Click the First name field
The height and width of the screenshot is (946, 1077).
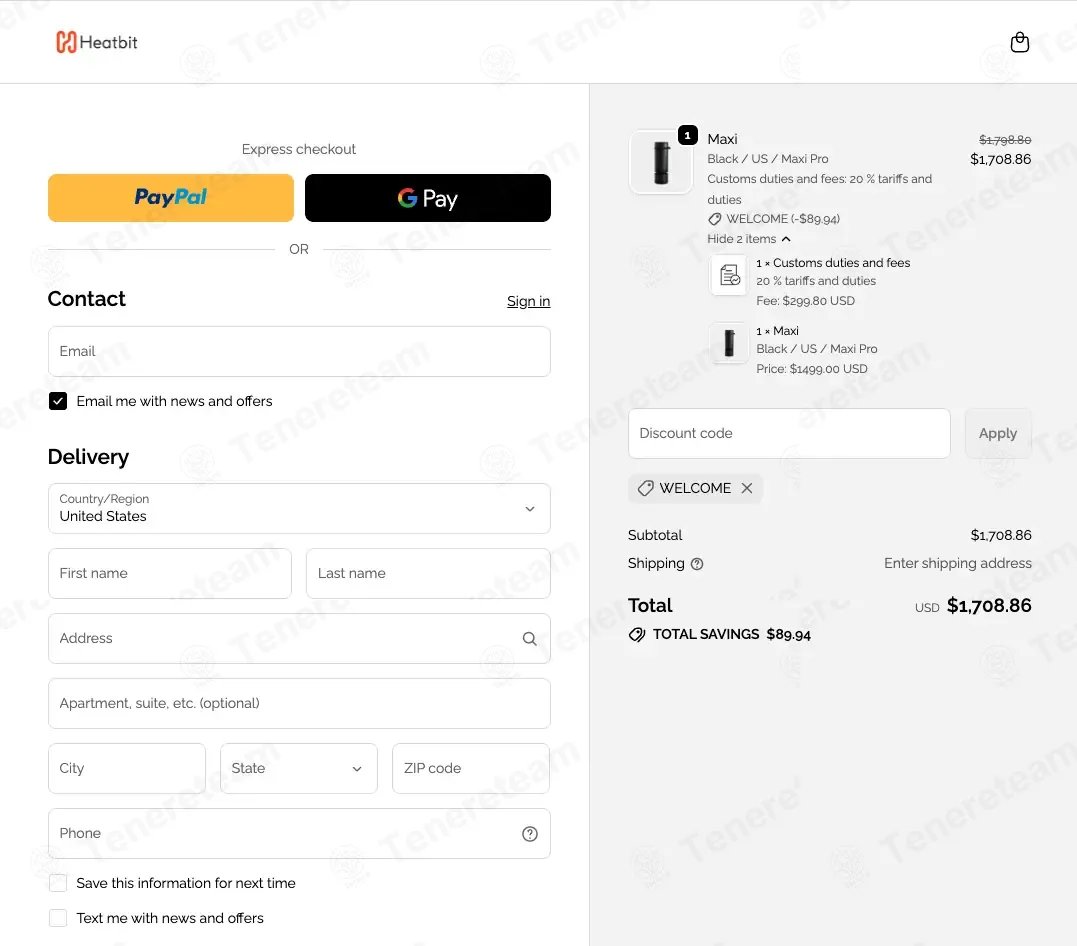[170, 573]
